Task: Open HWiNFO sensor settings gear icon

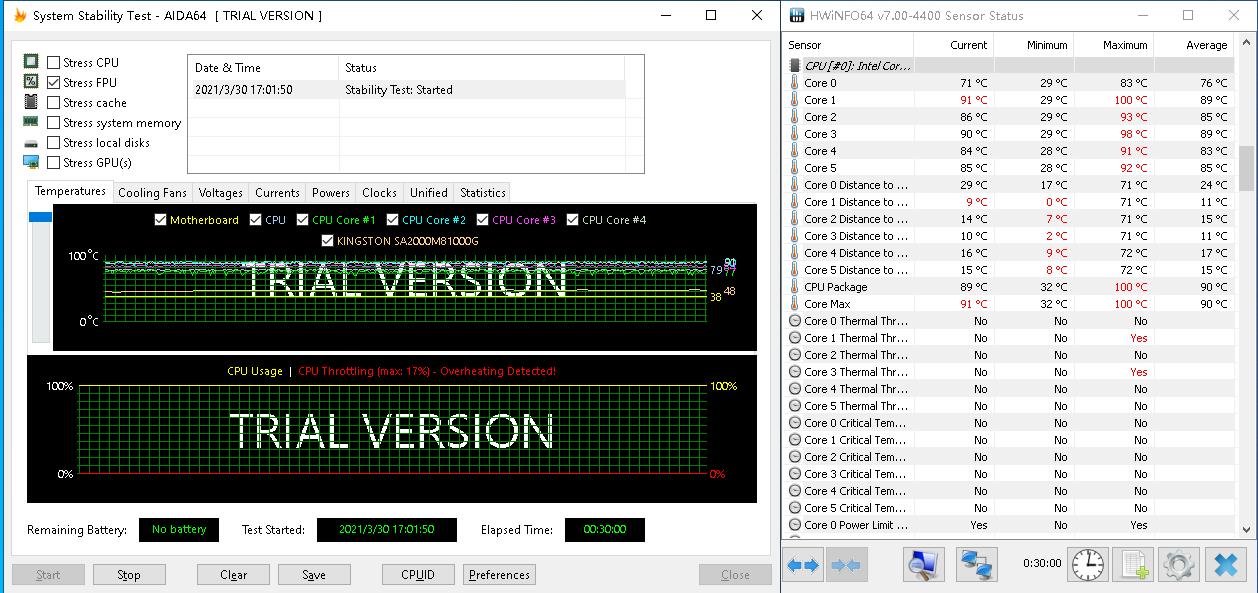Action: (x=1179, y=565)
